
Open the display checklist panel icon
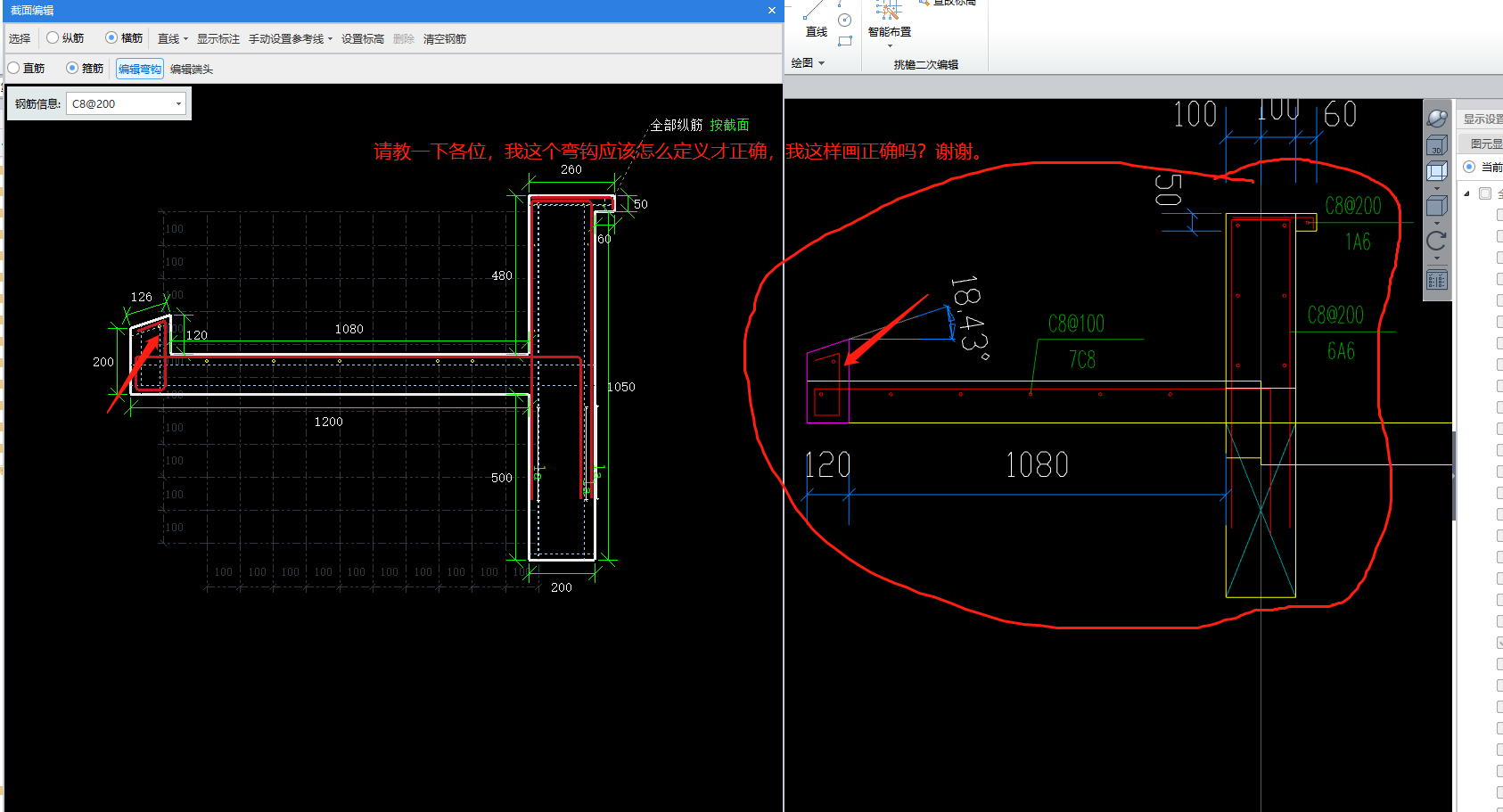pyautogui.click(x=1437, y=280)
